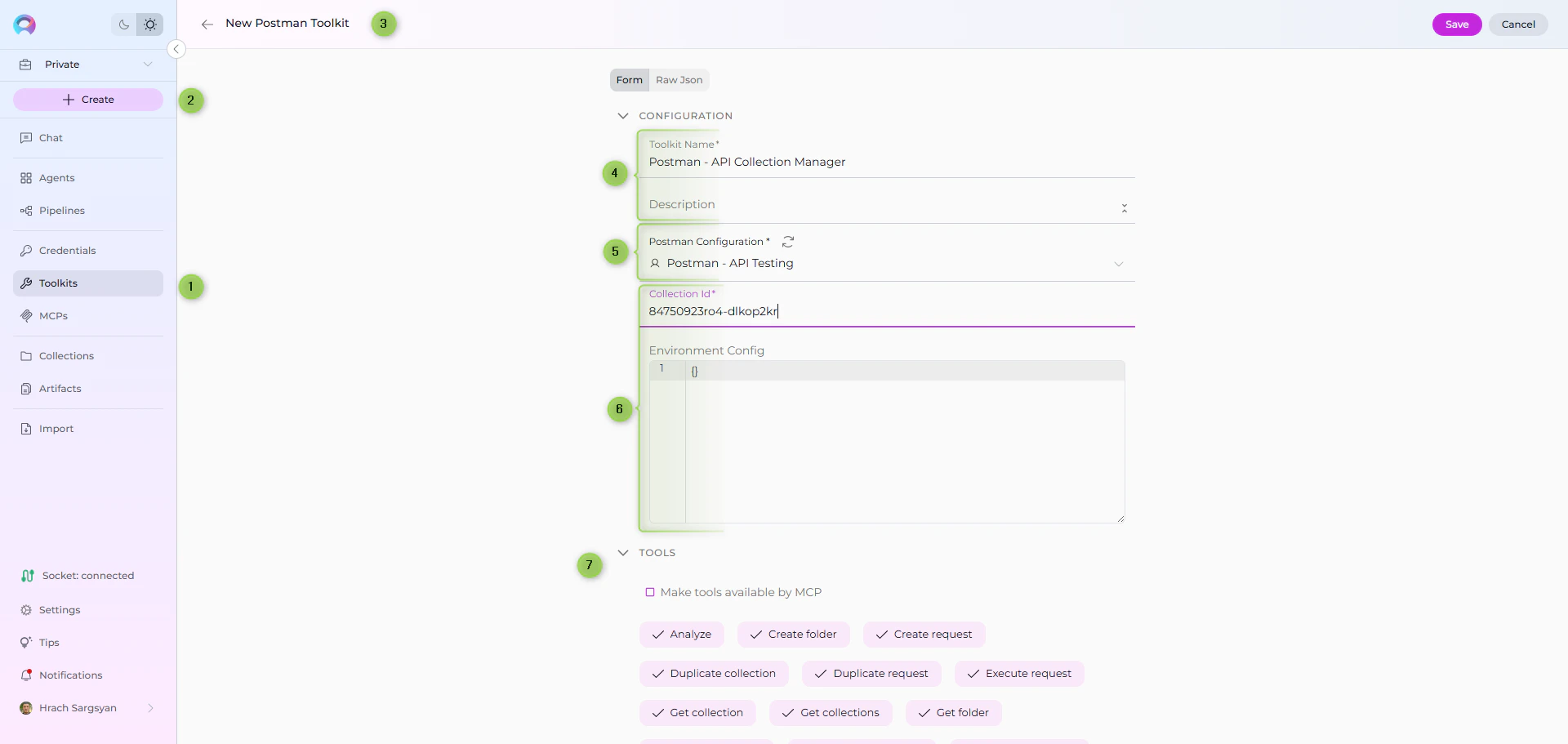
Task: Go to Artifacts in the sidebar
Action: point(60,388)
